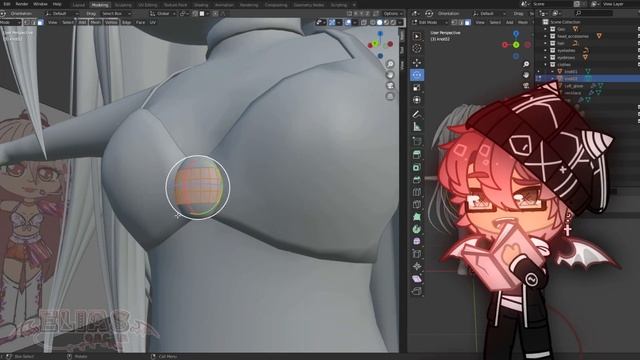
Task: Click the pan hand gizmo in left viewport
Action: 390,75
